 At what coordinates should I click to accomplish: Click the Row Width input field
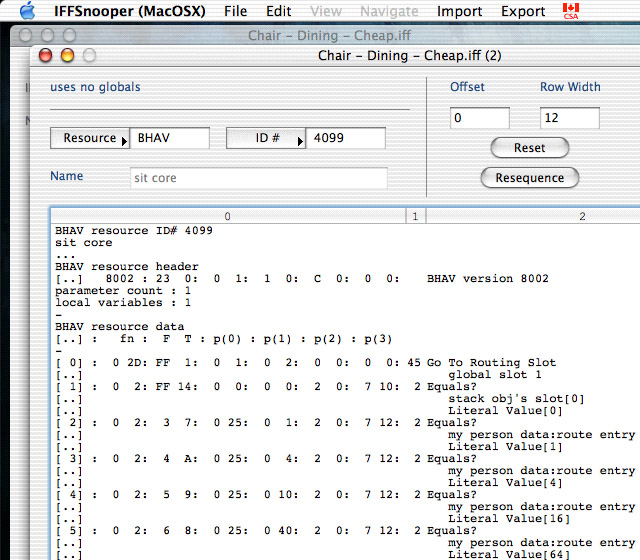pos(569,118)
